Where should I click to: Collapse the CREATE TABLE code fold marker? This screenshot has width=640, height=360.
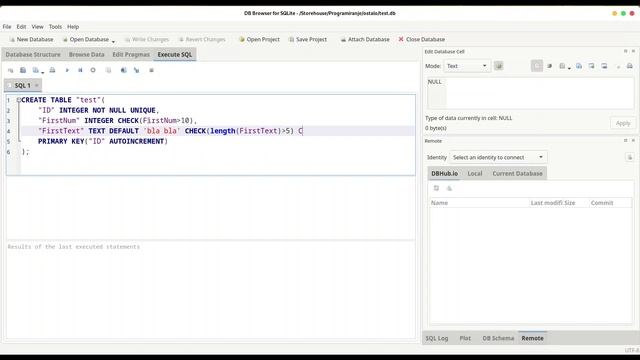(18, 100)
